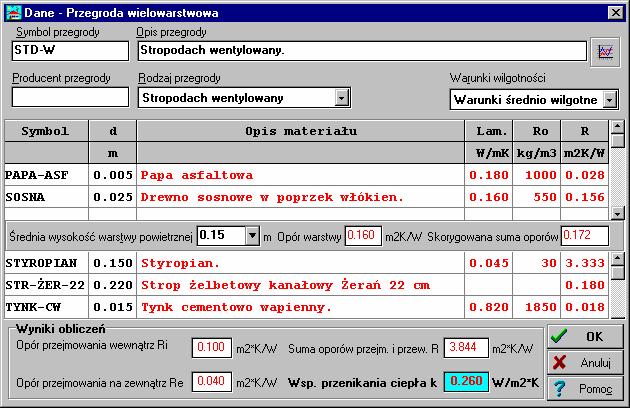Click resistance 0.018 in the TYNK-CW row

tap(585, 307)
